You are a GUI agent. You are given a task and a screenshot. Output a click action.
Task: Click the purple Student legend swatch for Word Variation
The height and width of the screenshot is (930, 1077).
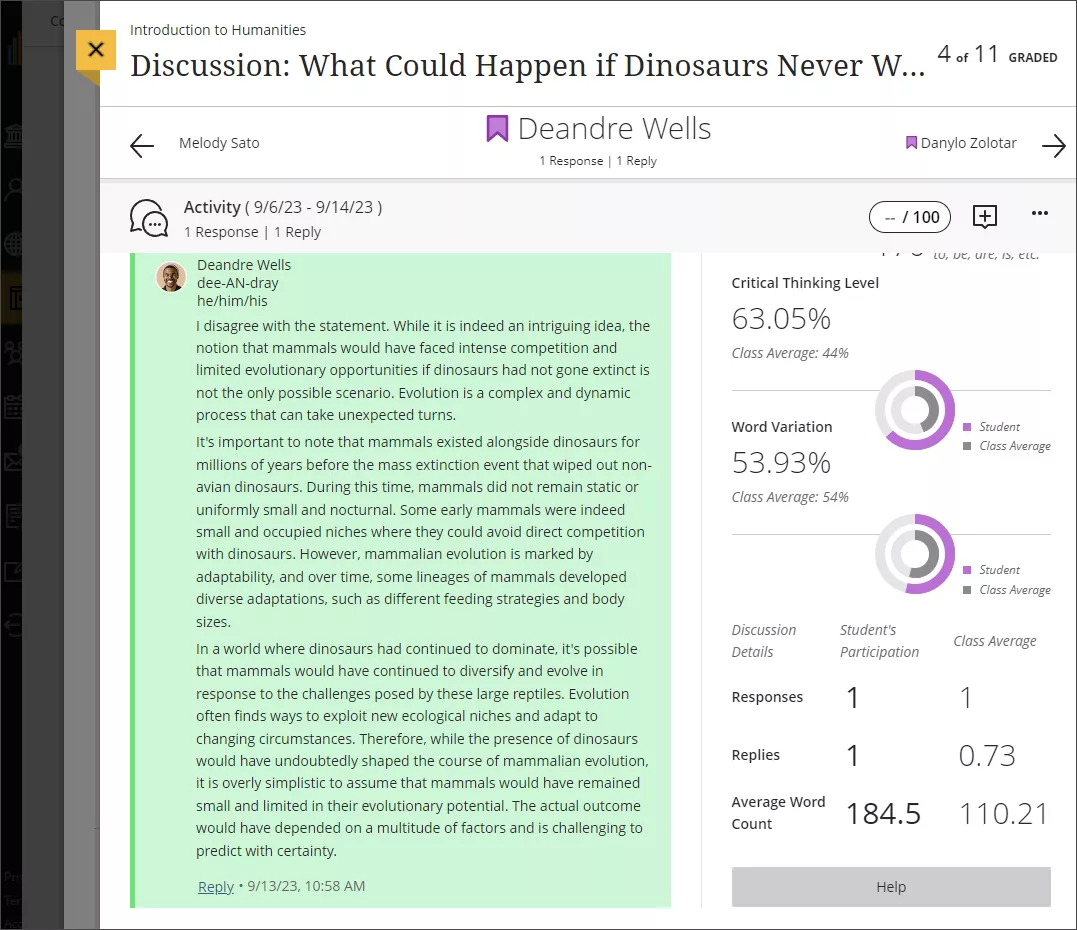(x=967, y=570)
